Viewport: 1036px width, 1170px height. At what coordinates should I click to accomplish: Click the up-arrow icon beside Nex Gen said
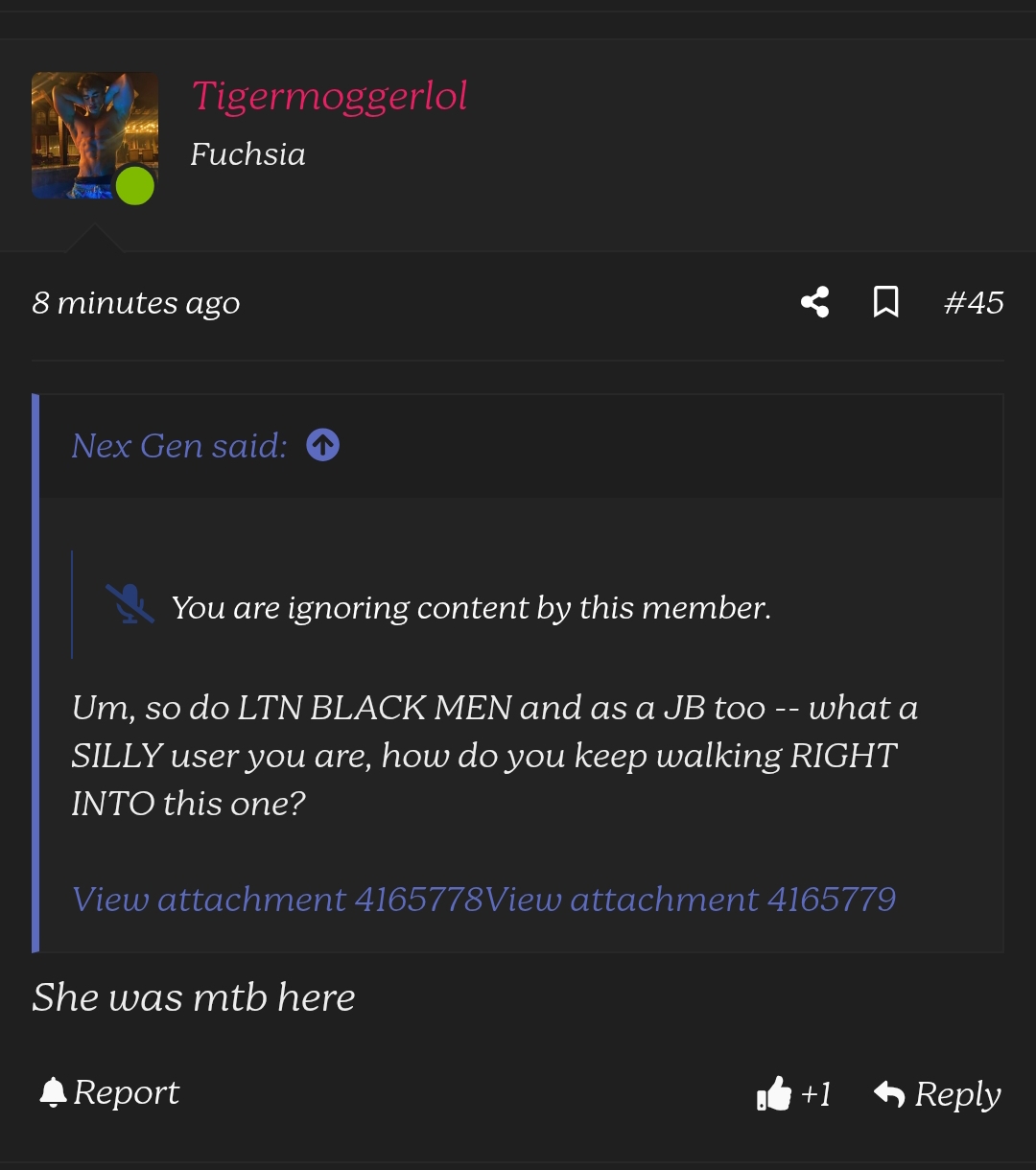click(x=322, y=445)
